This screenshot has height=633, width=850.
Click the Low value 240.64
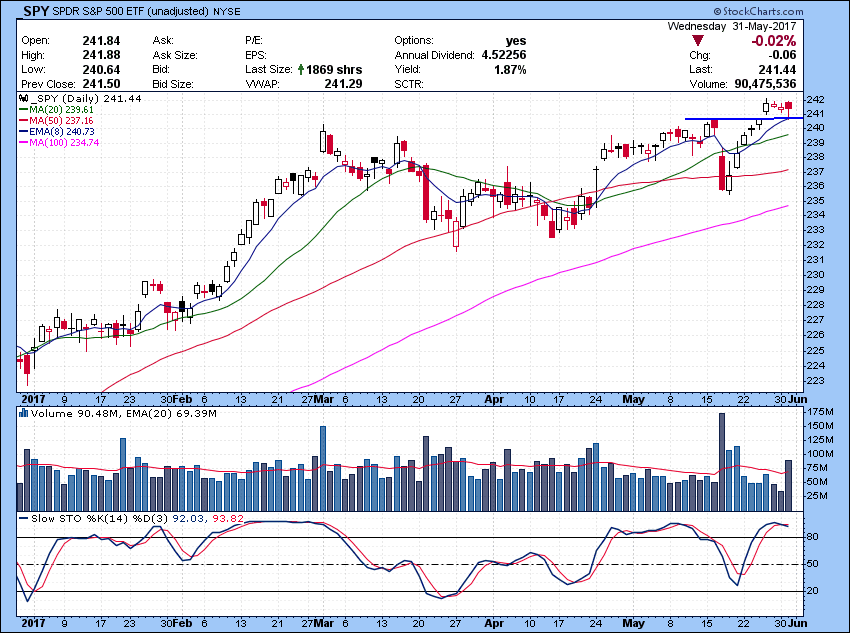click(x=101, y=69)
